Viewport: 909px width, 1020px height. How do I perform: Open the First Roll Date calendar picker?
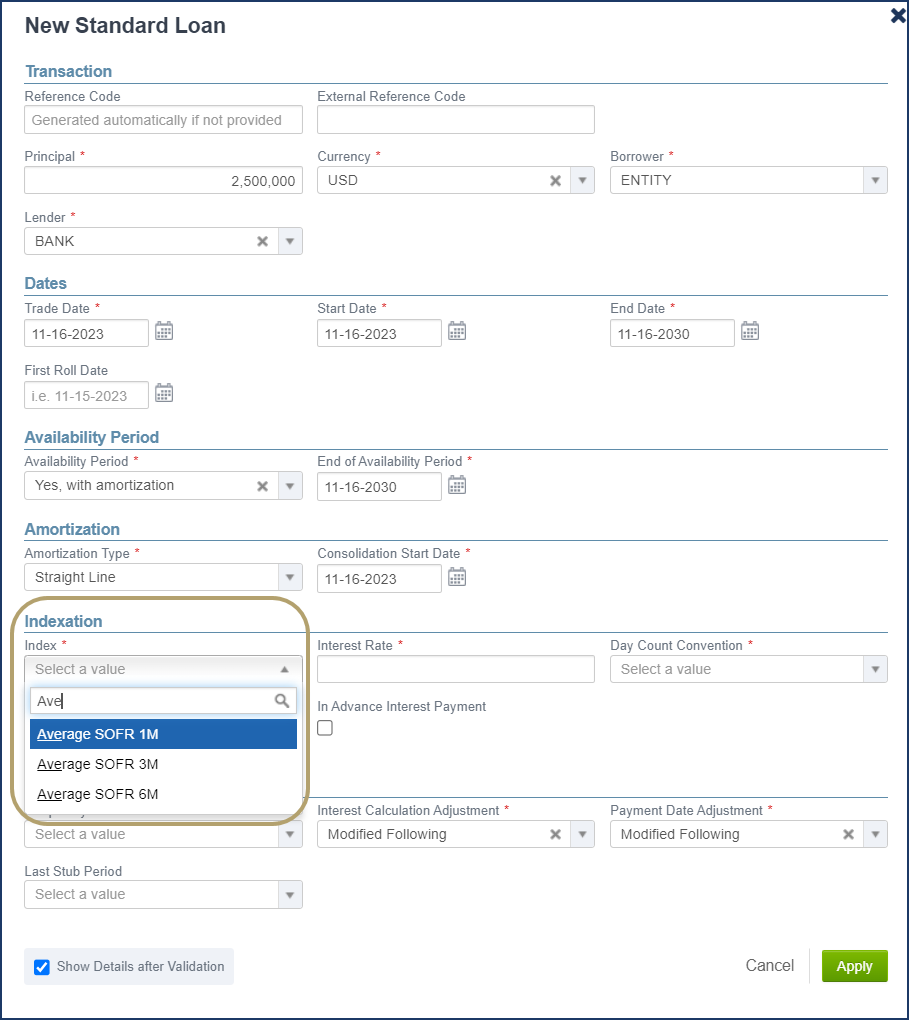(164, 393)
